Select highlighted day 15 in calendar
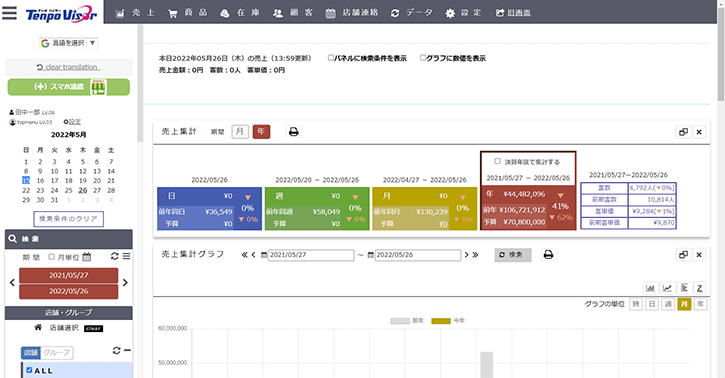Image resolution: width=725 pixels, height=378 pixels. tap(26, 181)
